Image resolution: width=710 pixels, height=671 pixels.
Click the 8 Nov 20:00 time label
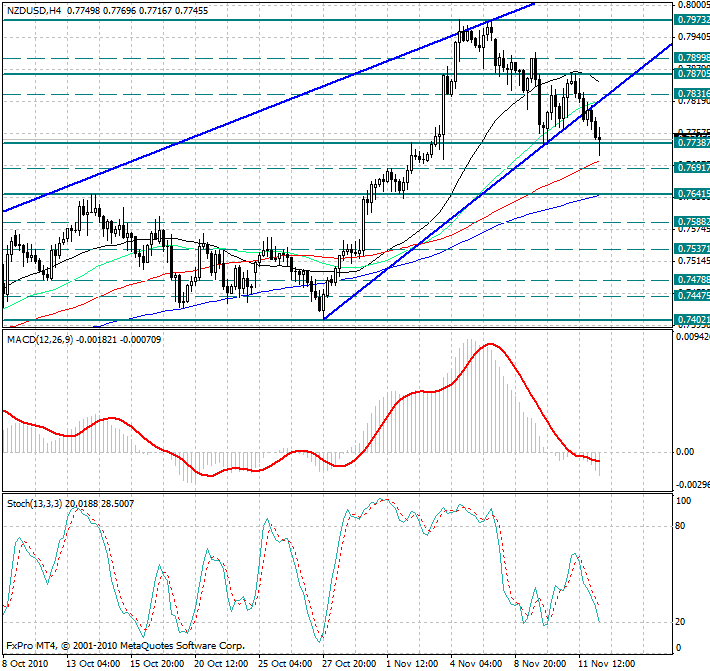[541, 663]
